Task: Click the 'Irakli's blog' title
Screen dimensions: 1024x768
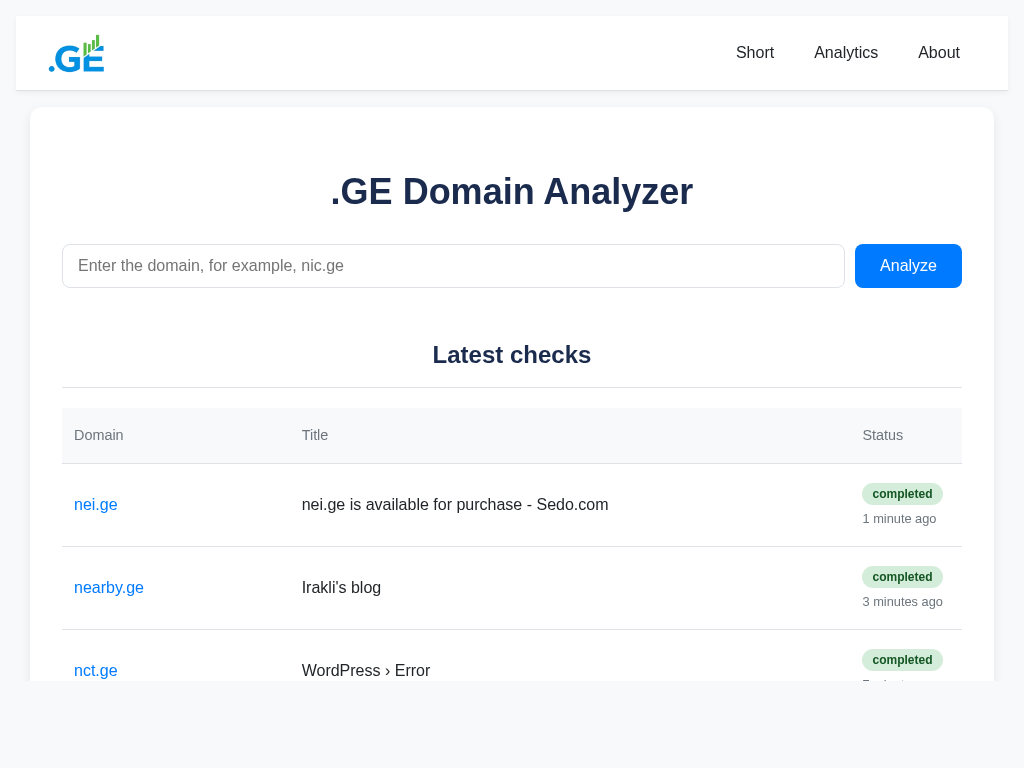Action: pyautogui.click(x=341, y=588)
